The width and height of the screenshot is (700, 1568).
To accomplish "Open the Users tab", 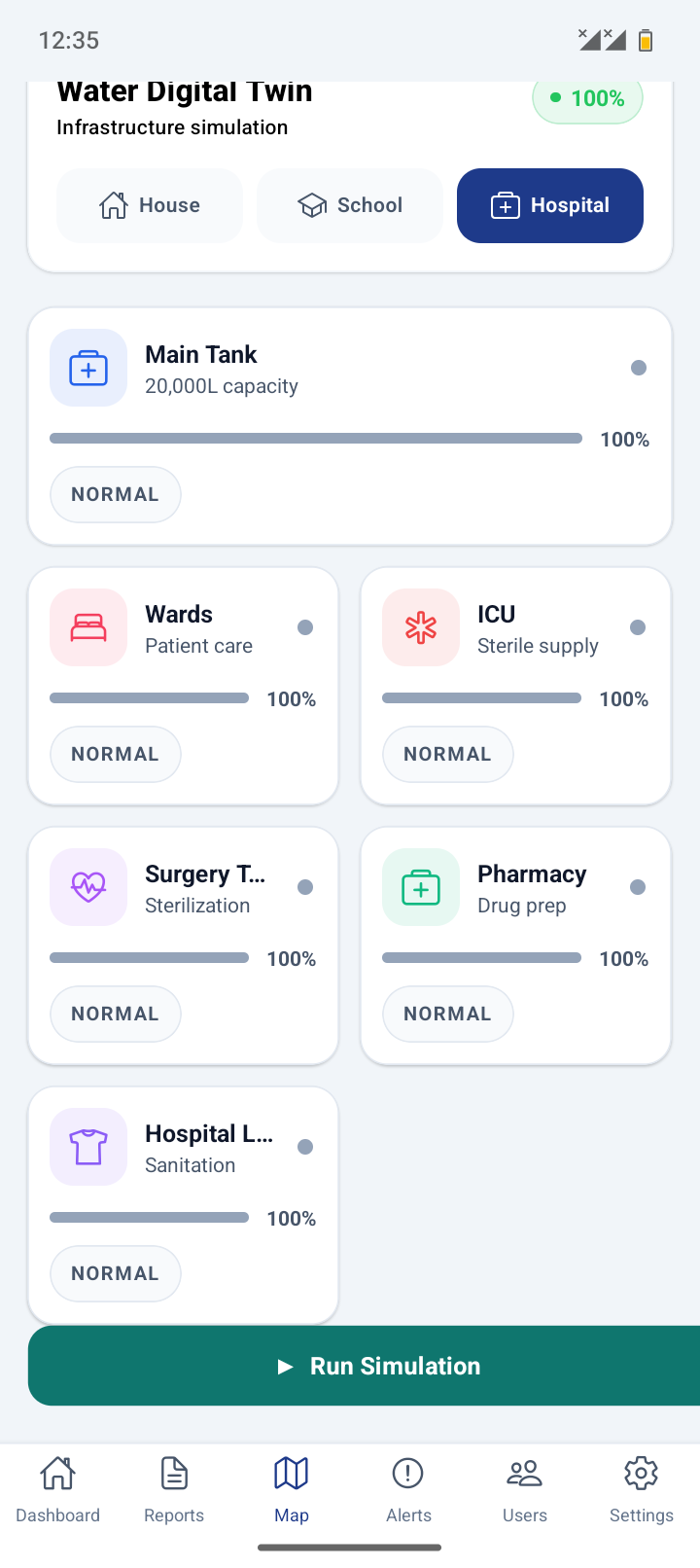I will click(x=525, y=1490).
